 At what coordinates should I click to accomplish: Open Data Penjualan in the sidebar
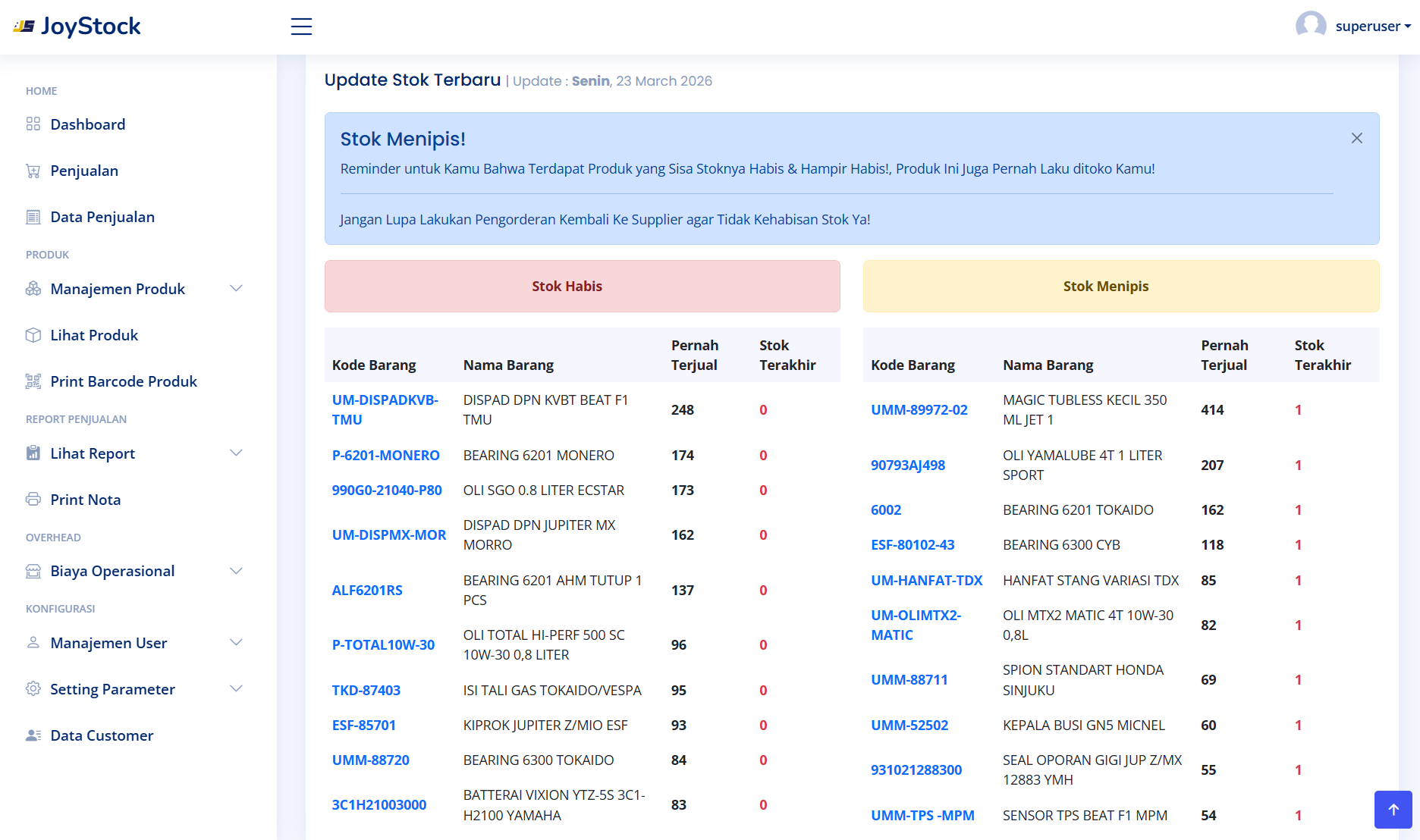click(x=102, y=217)
